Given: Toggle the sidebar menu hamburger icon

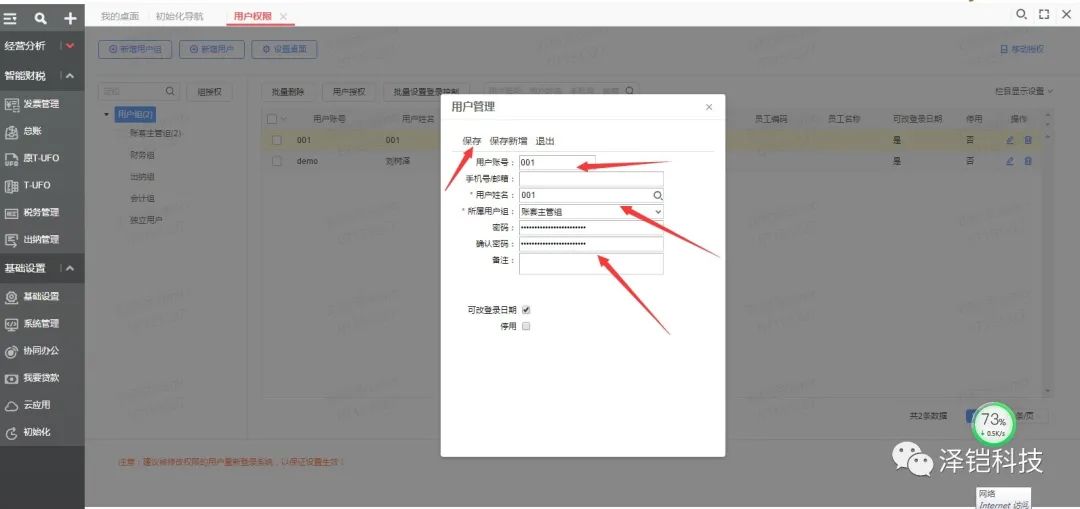Looking at the screenshot, I should (x=10, y=19).
